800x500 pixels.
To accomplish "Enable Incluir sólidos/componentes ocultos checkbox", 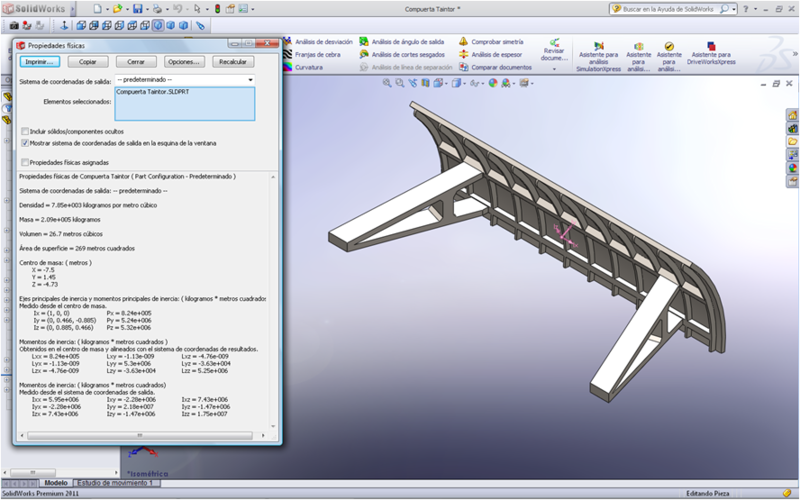I will point(25,131).
